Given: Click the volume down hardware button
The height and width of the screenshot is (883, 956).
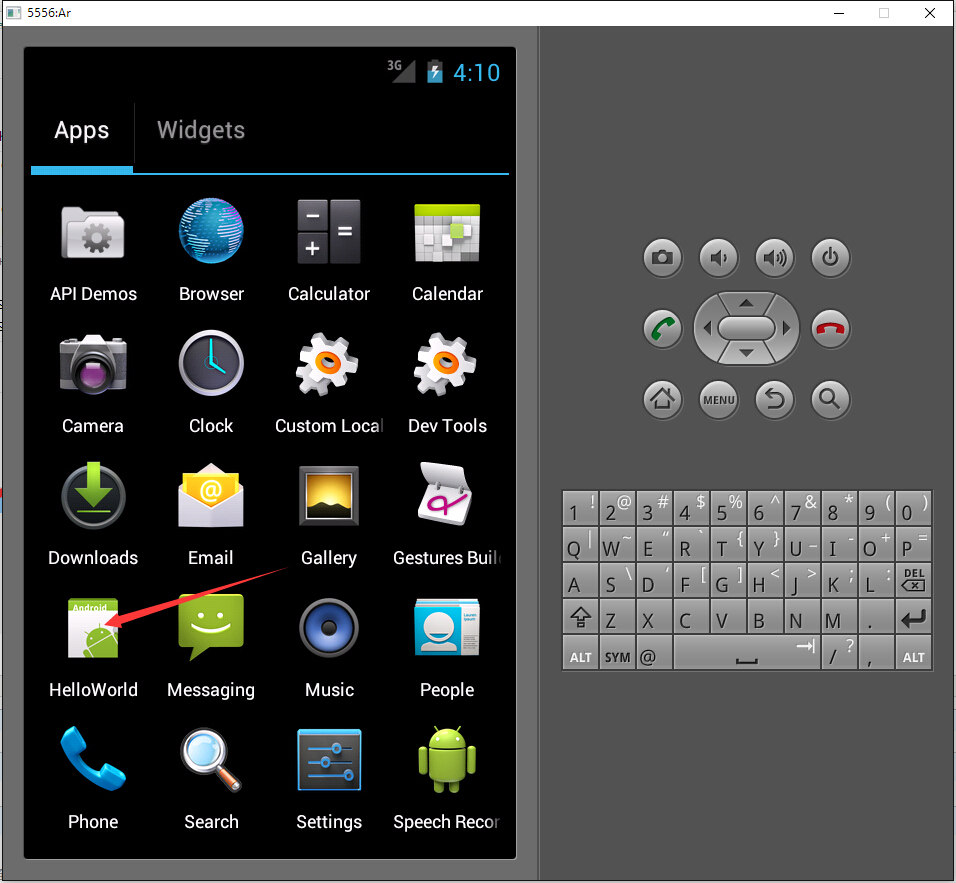Looking at the screenshot, I should point(718,257).
